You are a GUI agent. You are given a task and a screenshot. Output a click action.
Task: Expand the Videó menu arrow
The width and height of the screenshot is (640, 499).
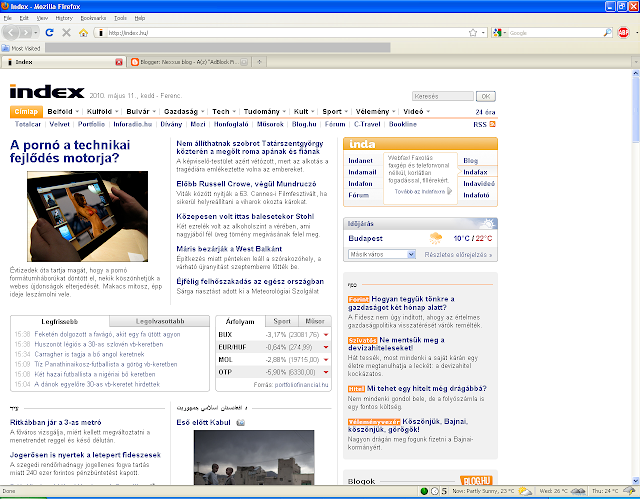[428, 111]
